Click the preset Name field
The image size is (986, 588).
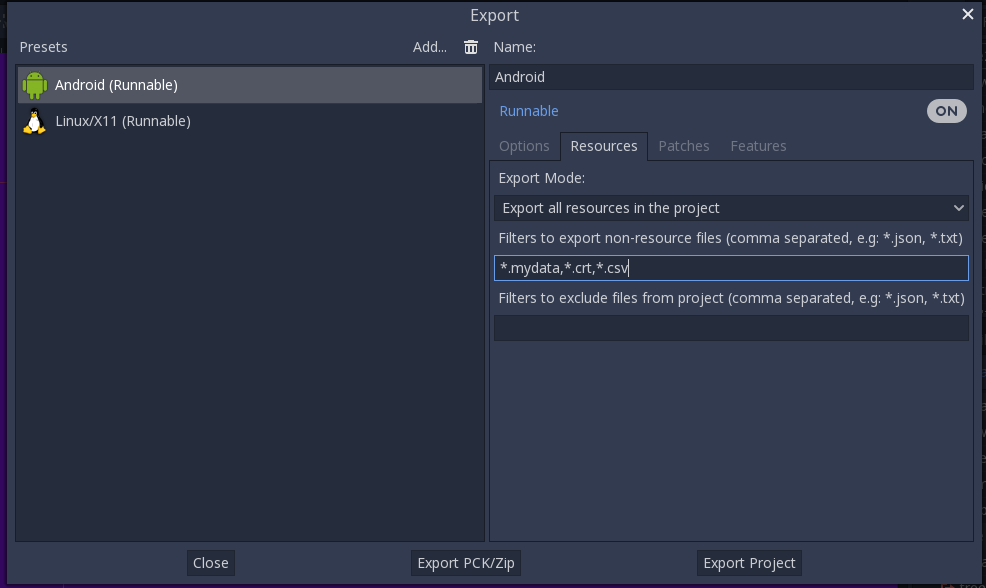pos(731,77)
